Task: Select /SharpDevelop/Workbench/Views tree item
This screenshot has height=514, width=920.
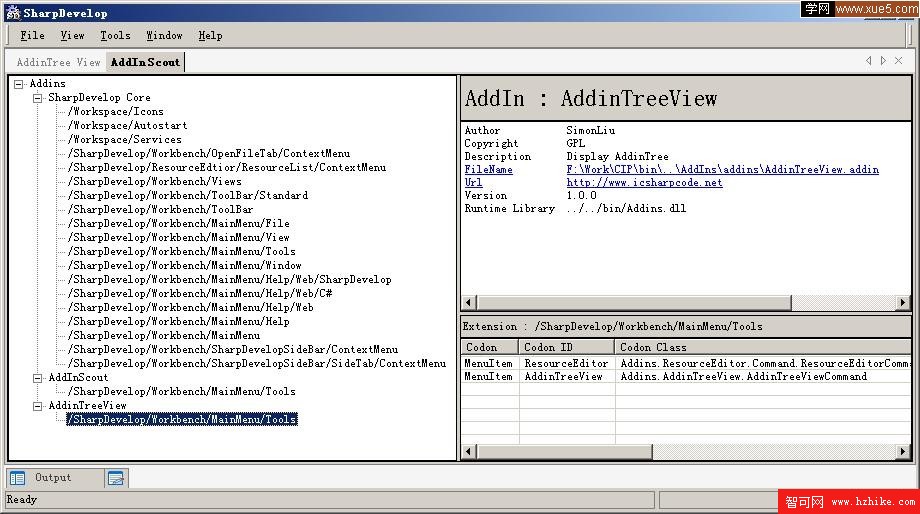Action: pyautogui.click(x=154, y=182)
